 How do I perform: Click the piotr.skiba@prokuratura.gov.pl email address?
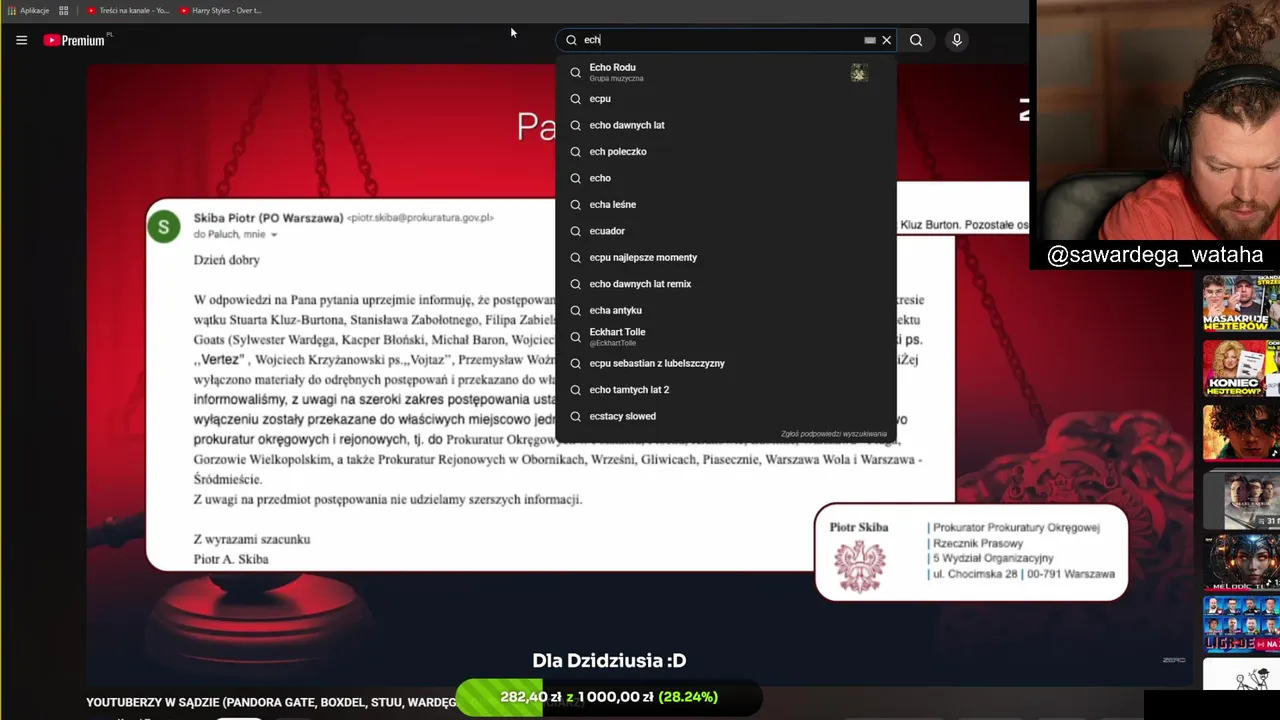(x=420, y=218)
